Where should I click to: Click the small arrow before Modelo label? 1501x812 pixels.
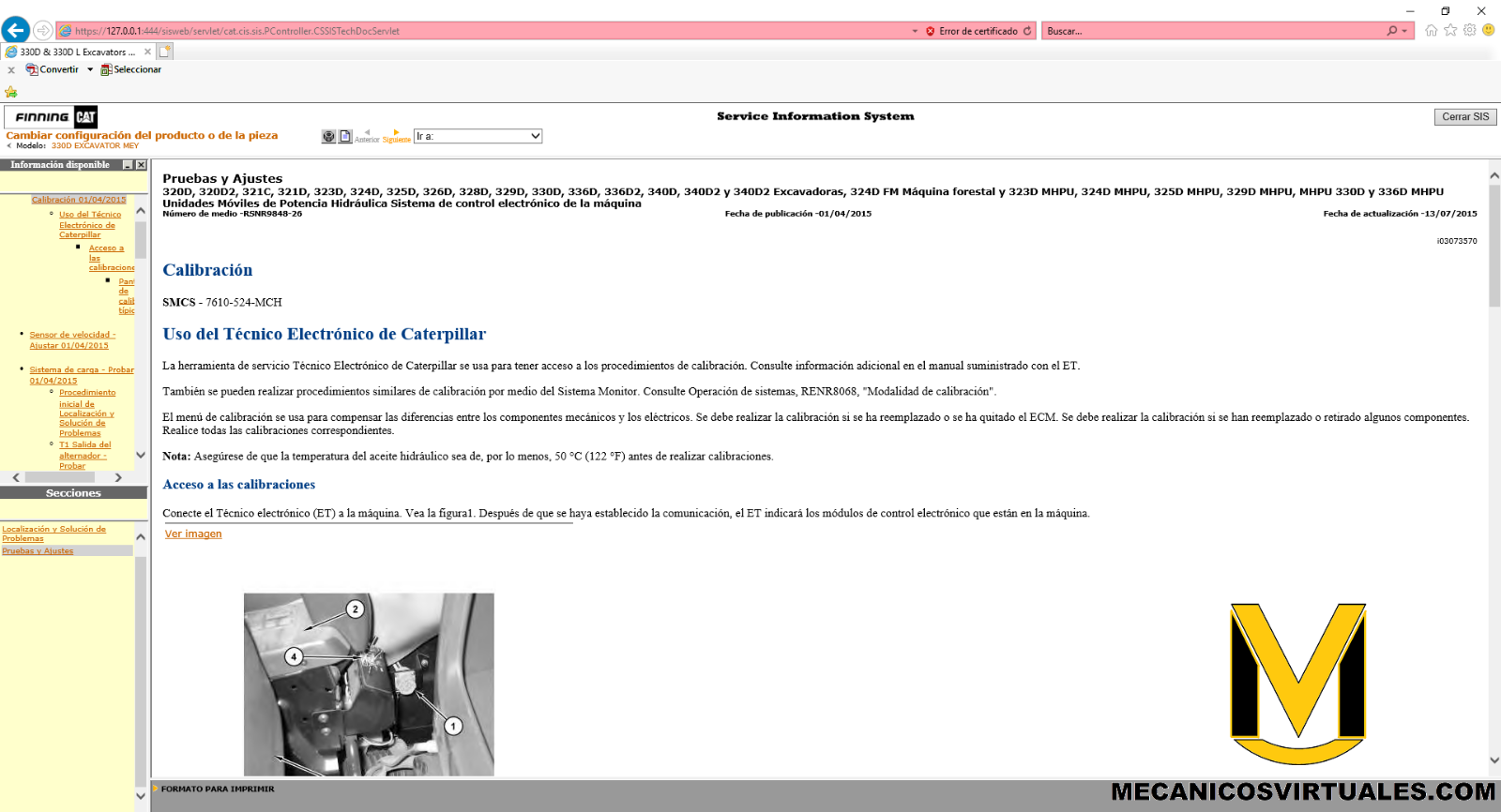tap(9, 146)
